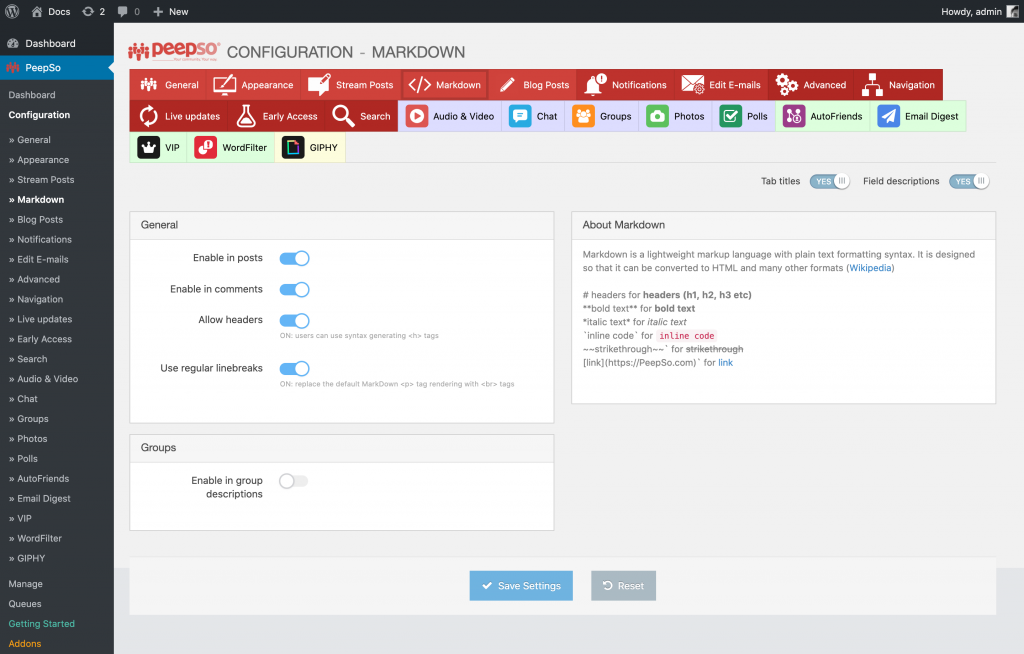Click the Polls checkmark icon
Screen dimensions: 1024x654
coord(730,116)
